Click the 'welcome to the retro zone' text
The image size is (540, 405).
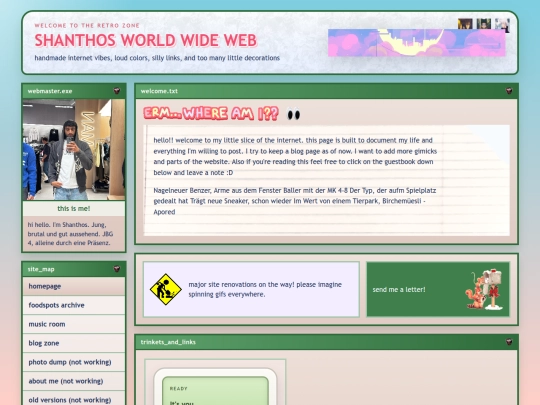pyautogui.click(x=87, y=25)
